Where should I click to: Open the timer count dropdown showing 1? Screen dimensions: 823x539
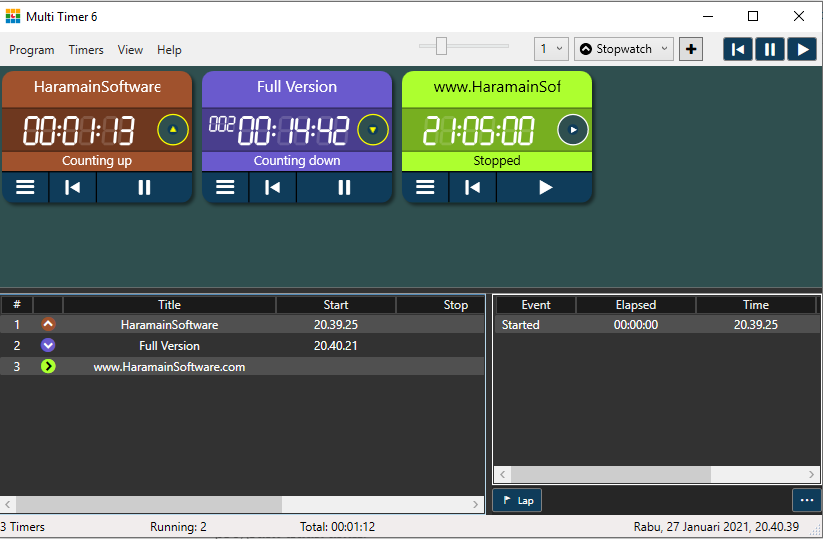[551, 49]
